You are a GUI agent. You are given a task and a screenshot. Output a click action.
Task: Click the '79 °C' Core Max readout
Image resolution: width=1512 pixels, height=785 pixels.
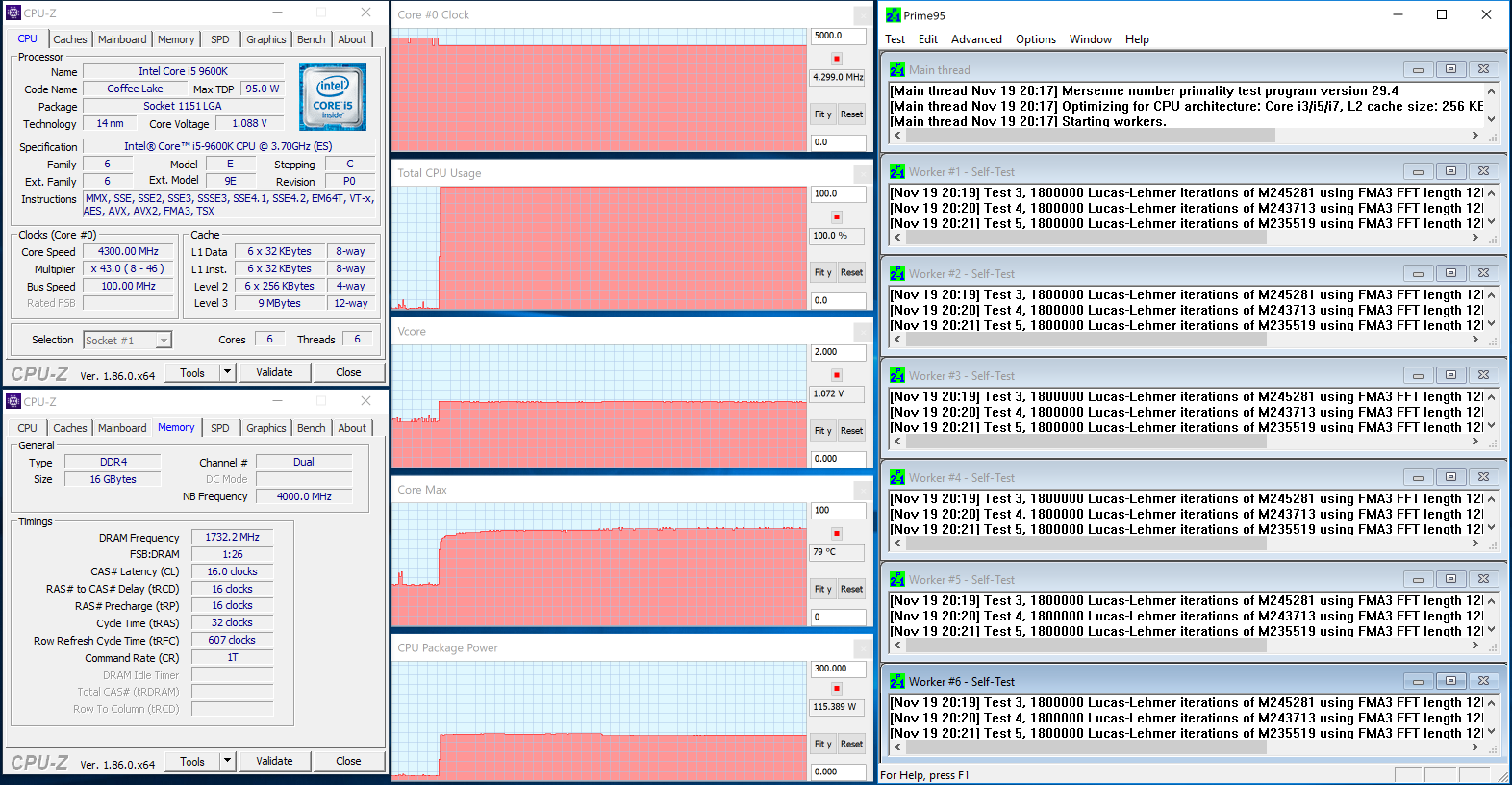click(839, 552)
